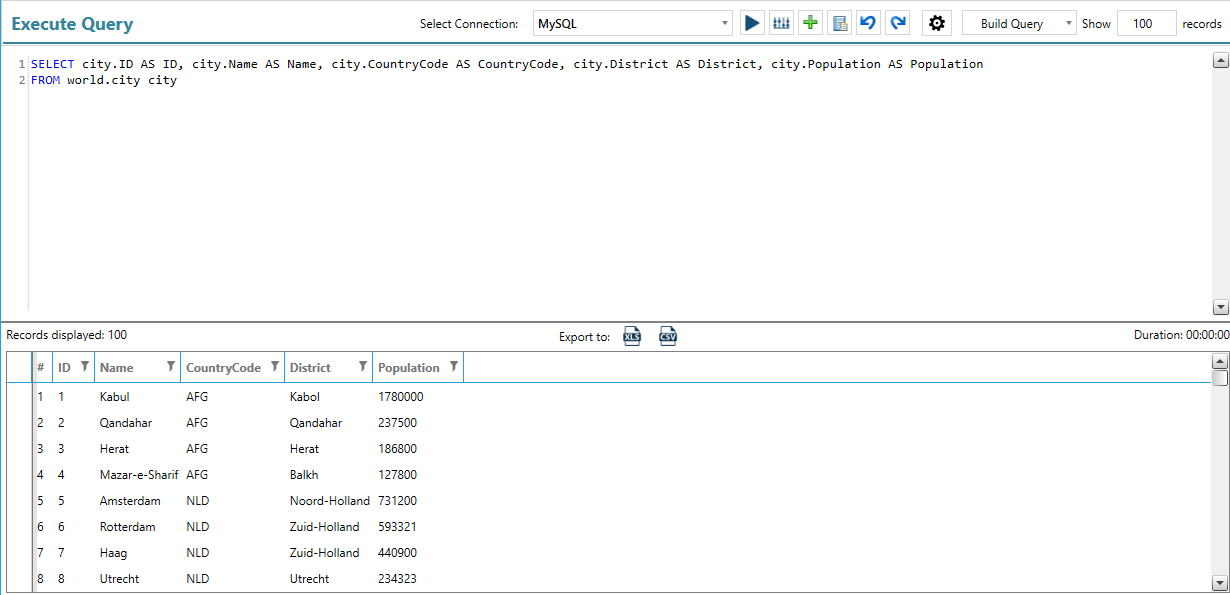Click the Records displayed: 100 label
Screen dimensions: 1230x595
pos(67,335)
